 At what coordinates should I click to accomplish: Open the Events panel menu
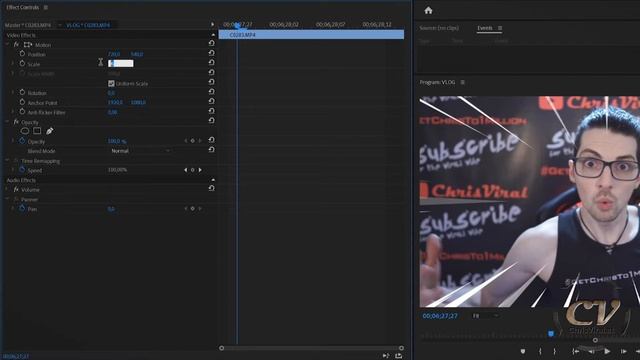pos(500,28)
